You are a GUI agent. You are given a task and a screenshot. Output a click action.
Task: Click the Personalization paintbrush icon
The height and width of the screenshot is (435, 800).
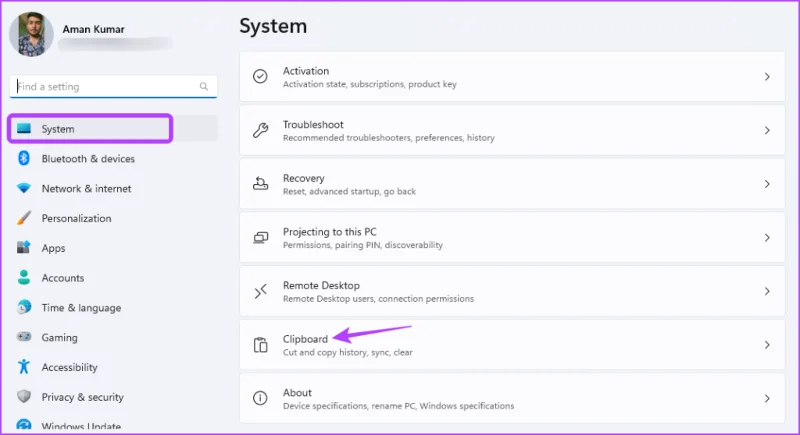[x=23, y=218]
